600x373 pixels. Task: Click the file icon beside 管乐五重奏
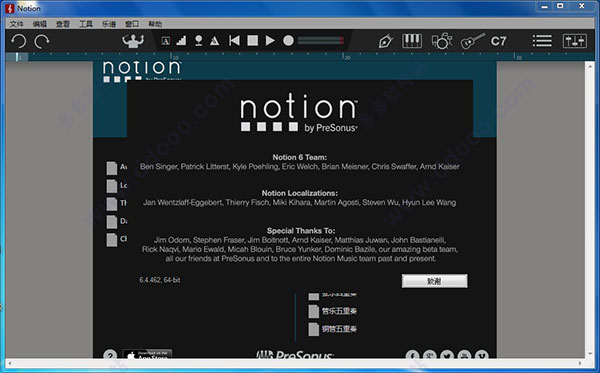313,311
